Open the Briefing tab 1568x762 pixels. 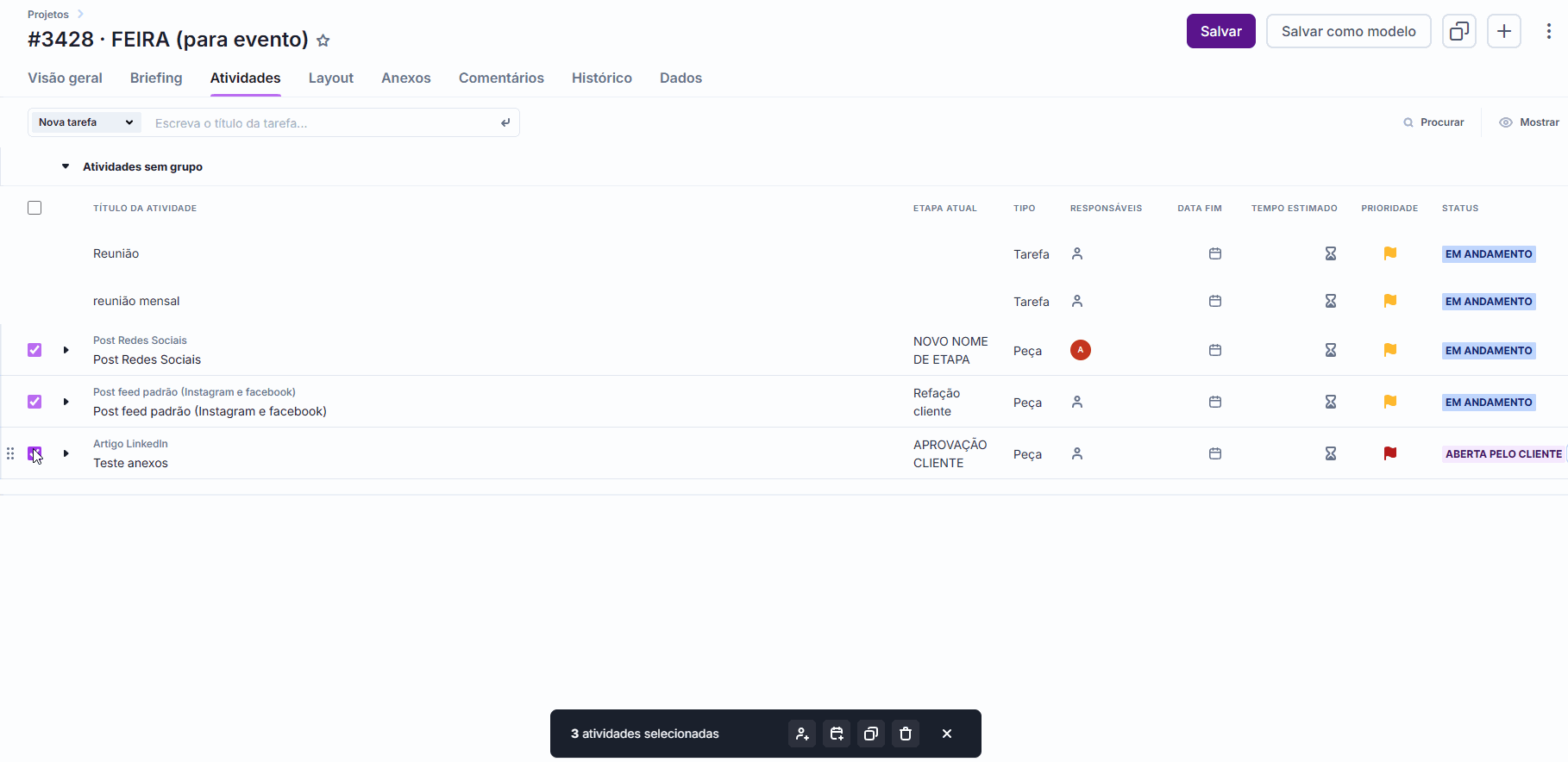coord(156,78)
